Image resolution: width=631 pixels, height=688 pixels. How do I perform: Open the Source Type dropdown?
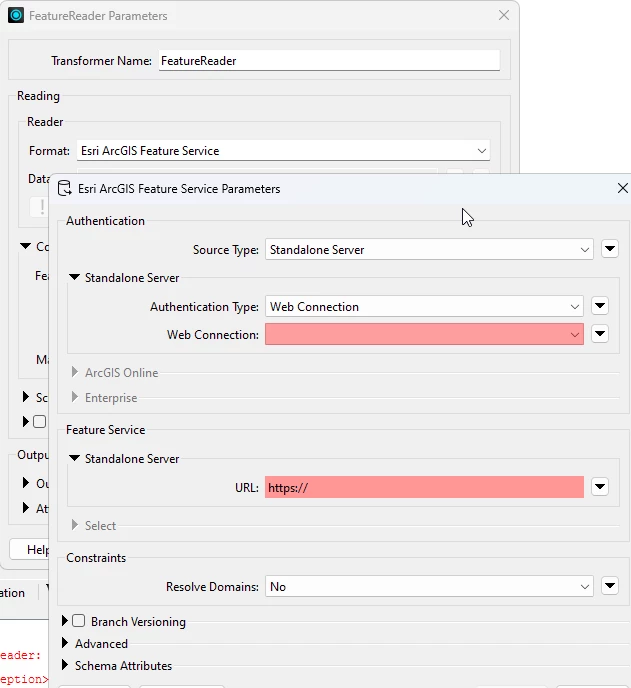pos(429,250)
